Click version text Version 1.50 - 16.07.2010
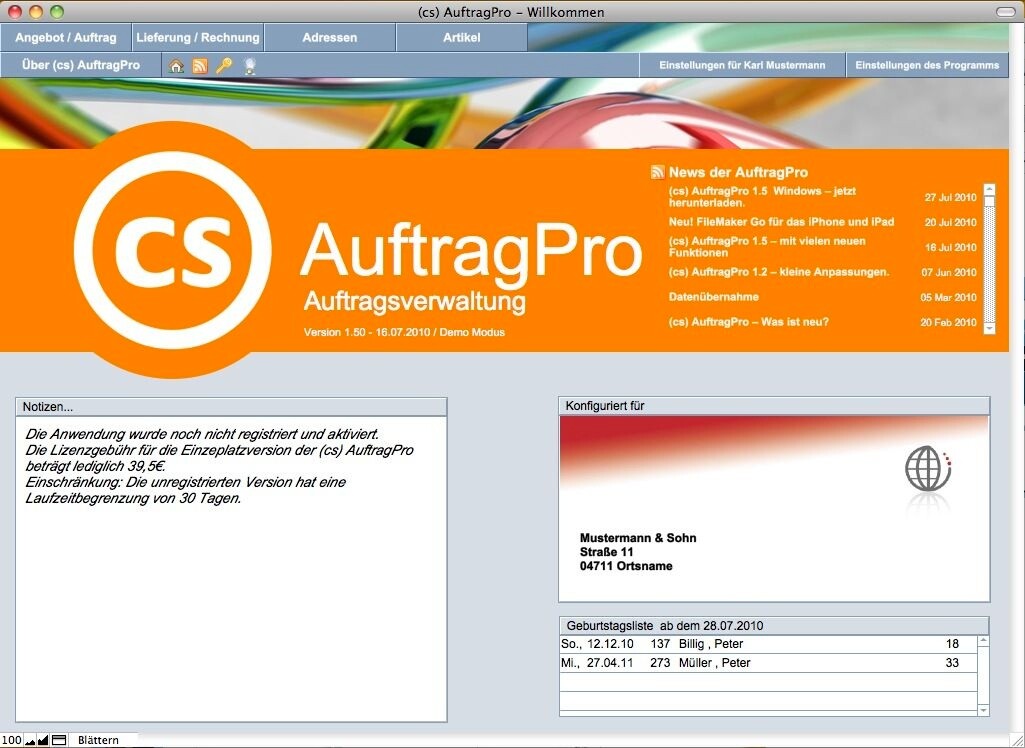Screen dimensions: 1025x748 tap(367, 332)
